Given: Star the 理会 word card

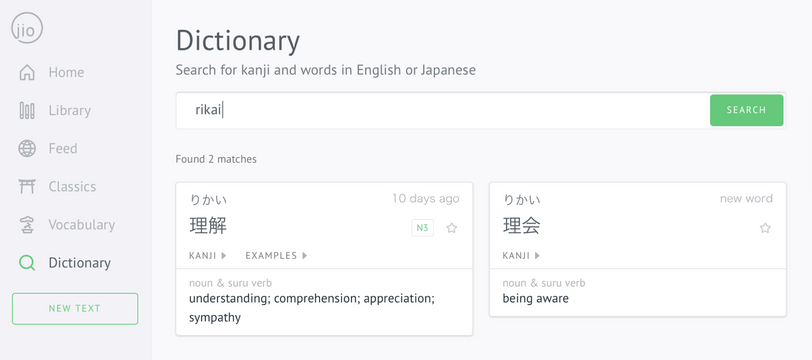Looking at the screenshot, I should (765, 228).
